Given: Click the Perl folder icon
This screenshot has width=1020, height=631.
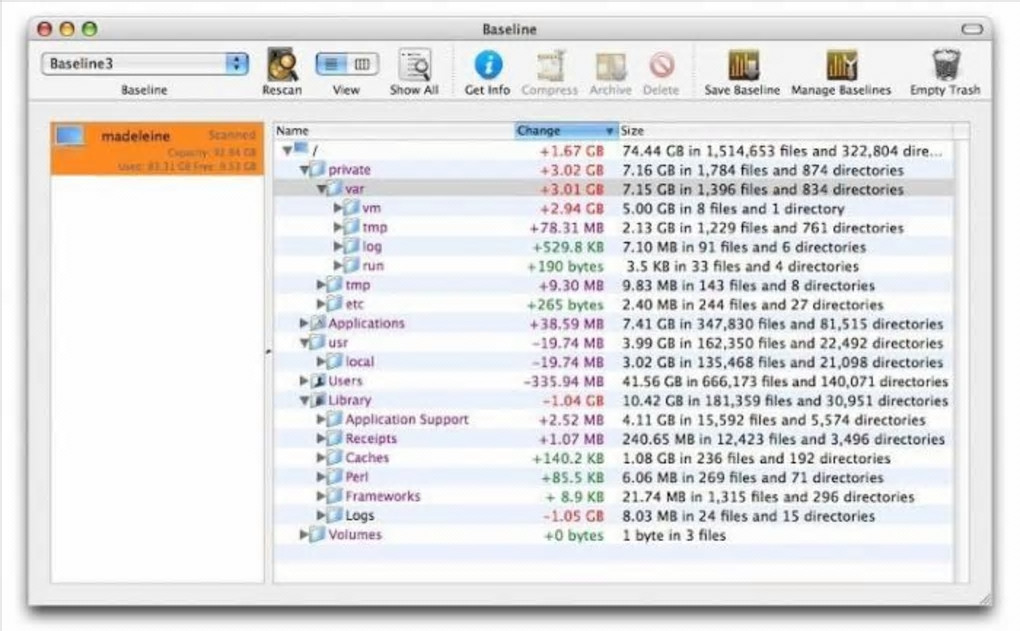Looking at the screenshot, I should coord(334,476).
